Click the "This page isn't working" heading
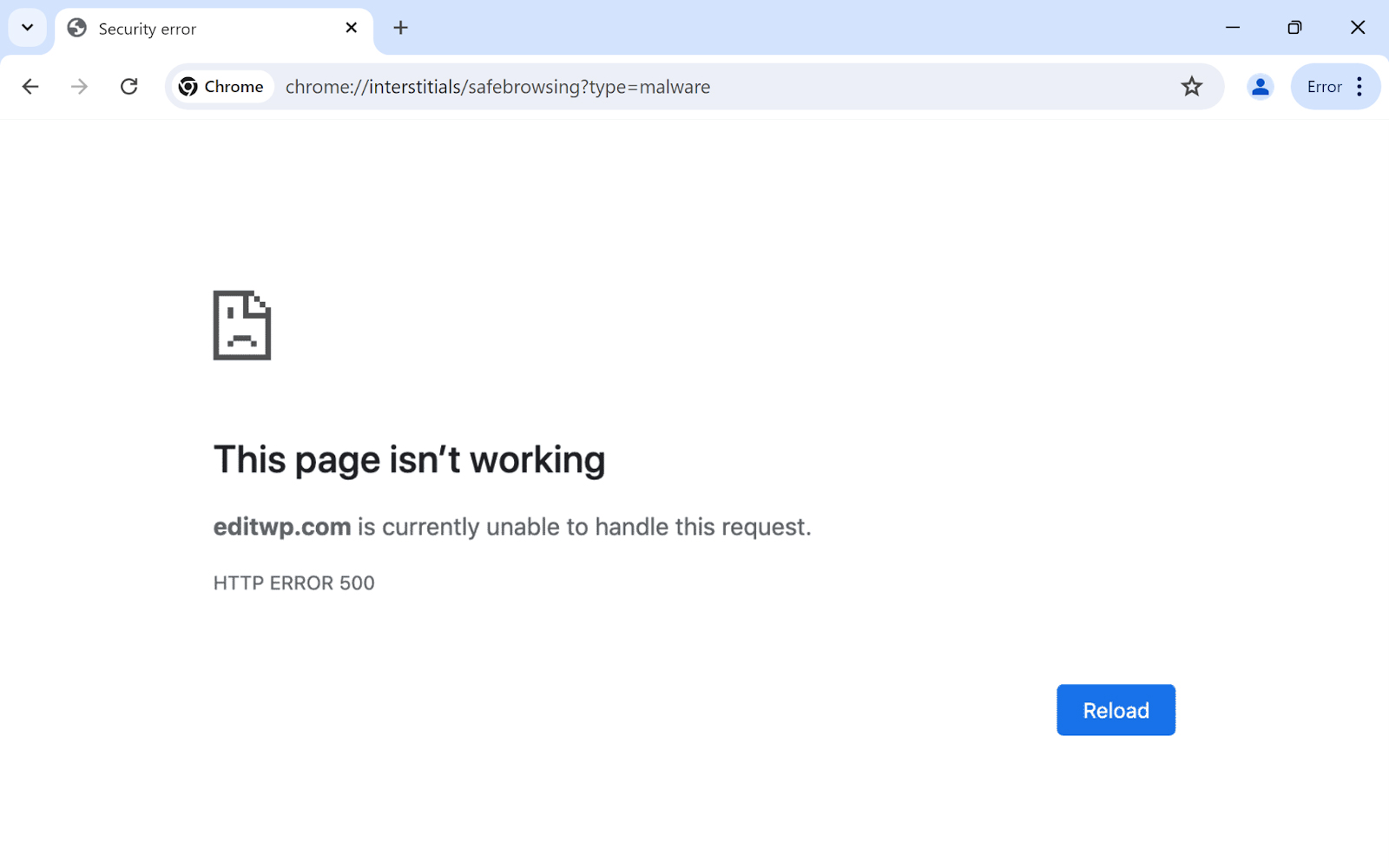 coord(409,460)
